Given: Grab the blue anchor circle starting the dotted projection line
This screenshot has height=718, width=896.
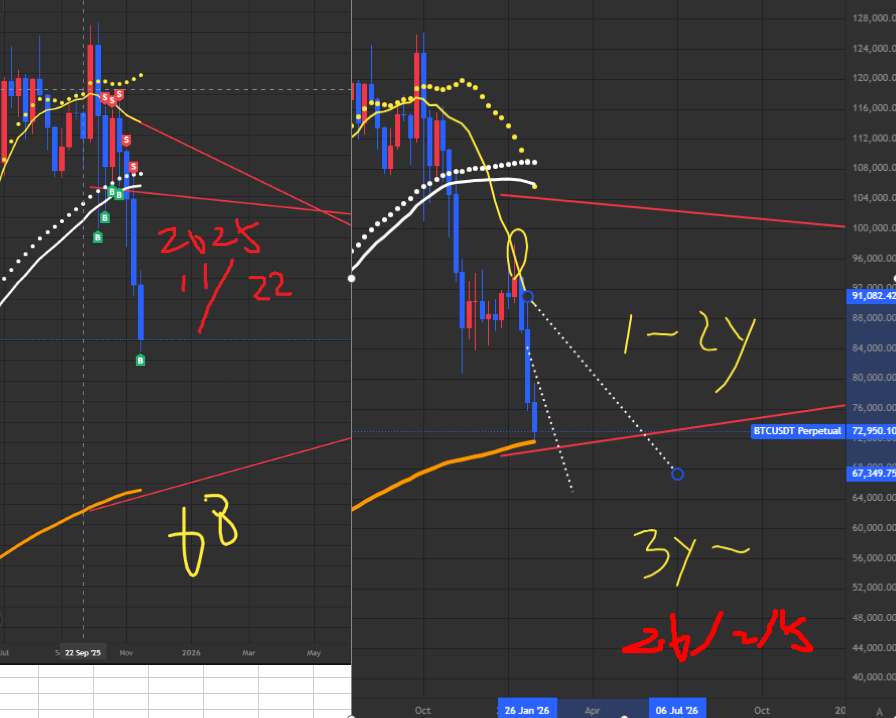Looking at the screenshot, I should (527, 297).
